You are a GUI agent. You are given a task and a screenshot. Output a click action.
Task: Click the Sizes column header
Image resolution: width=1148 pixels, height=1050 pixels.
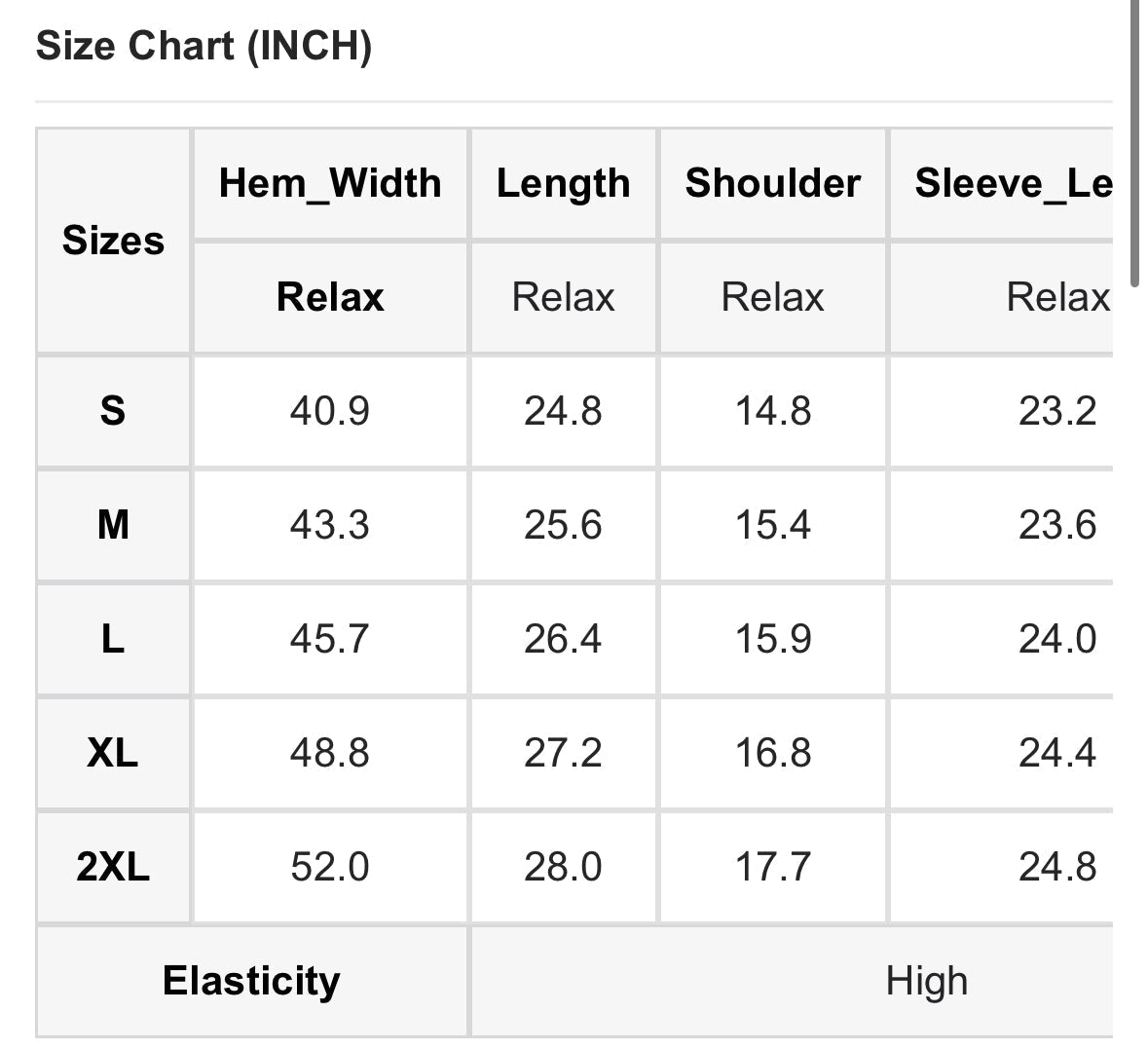point(113,241)
